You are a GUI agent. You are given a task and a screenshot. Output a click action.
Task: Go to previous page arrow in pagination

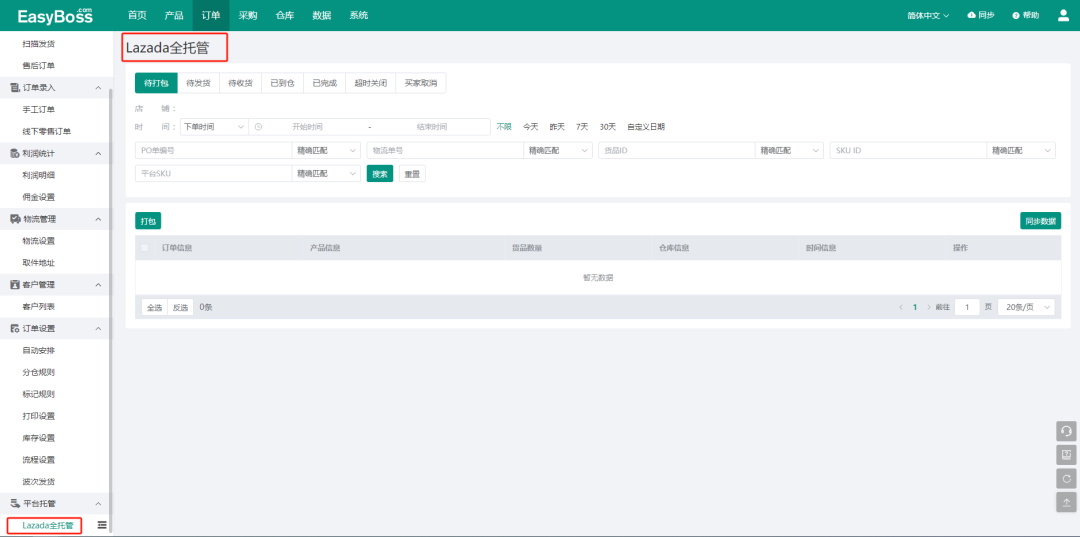coord(901,307)
